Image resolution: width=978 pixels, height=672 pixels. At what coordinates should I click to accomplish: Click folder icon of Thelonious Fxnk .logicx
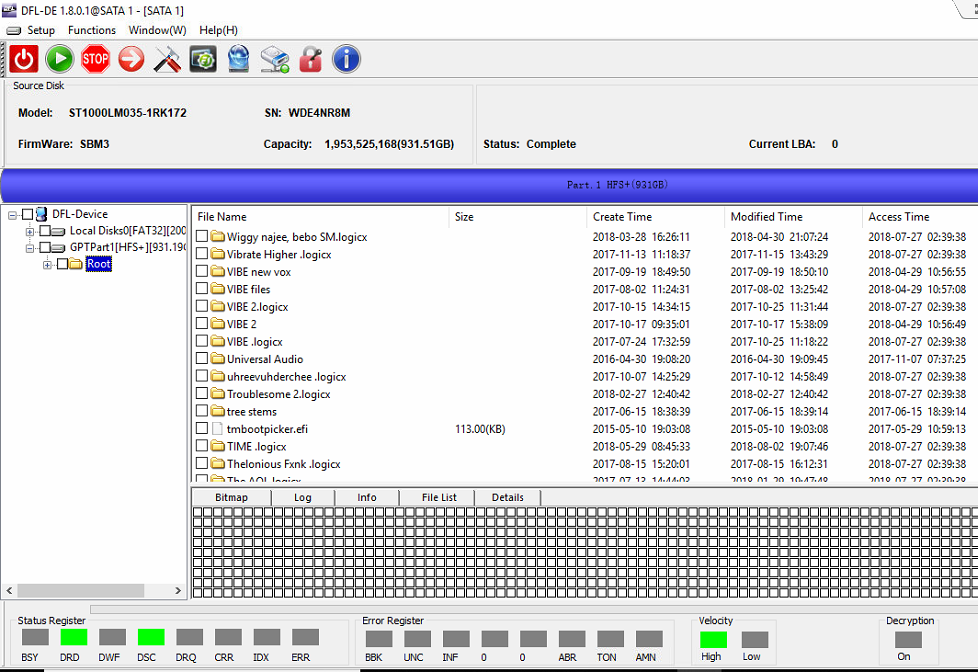click(218, 464)
